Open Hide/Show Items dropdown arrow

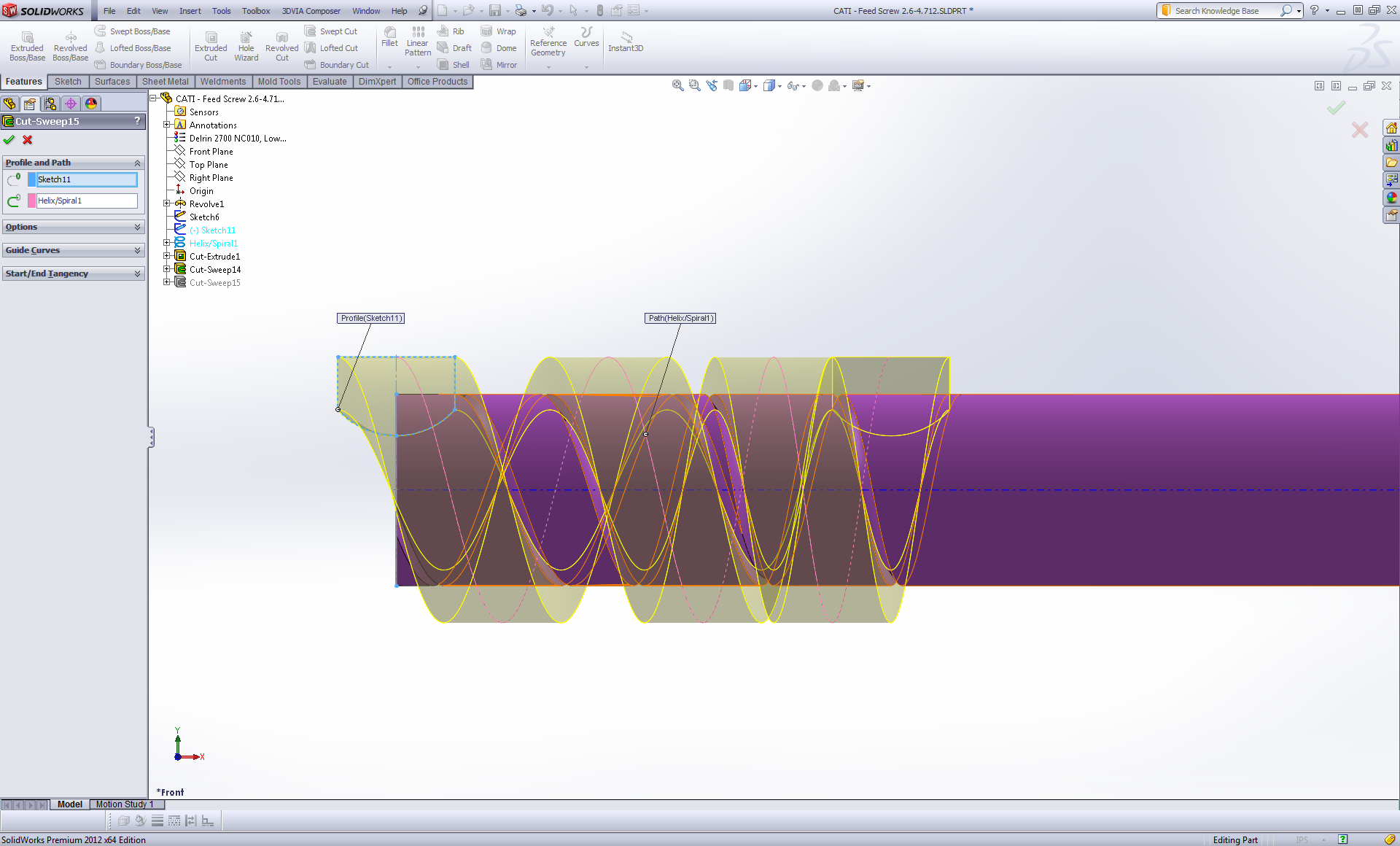[x=804, y=86]
